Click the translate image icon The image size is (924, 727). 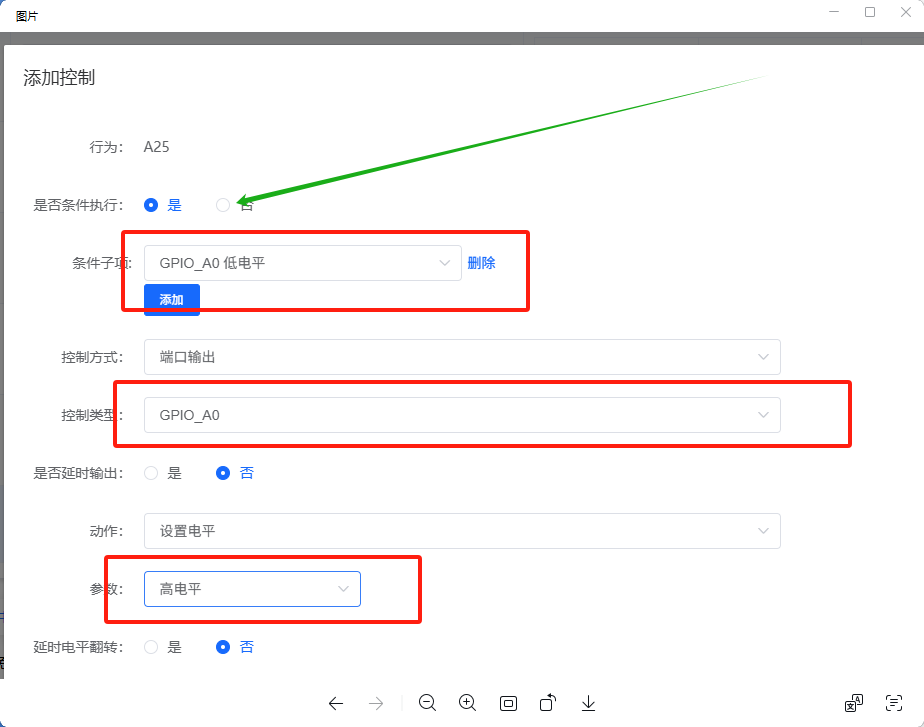click(x=853, y=703)
